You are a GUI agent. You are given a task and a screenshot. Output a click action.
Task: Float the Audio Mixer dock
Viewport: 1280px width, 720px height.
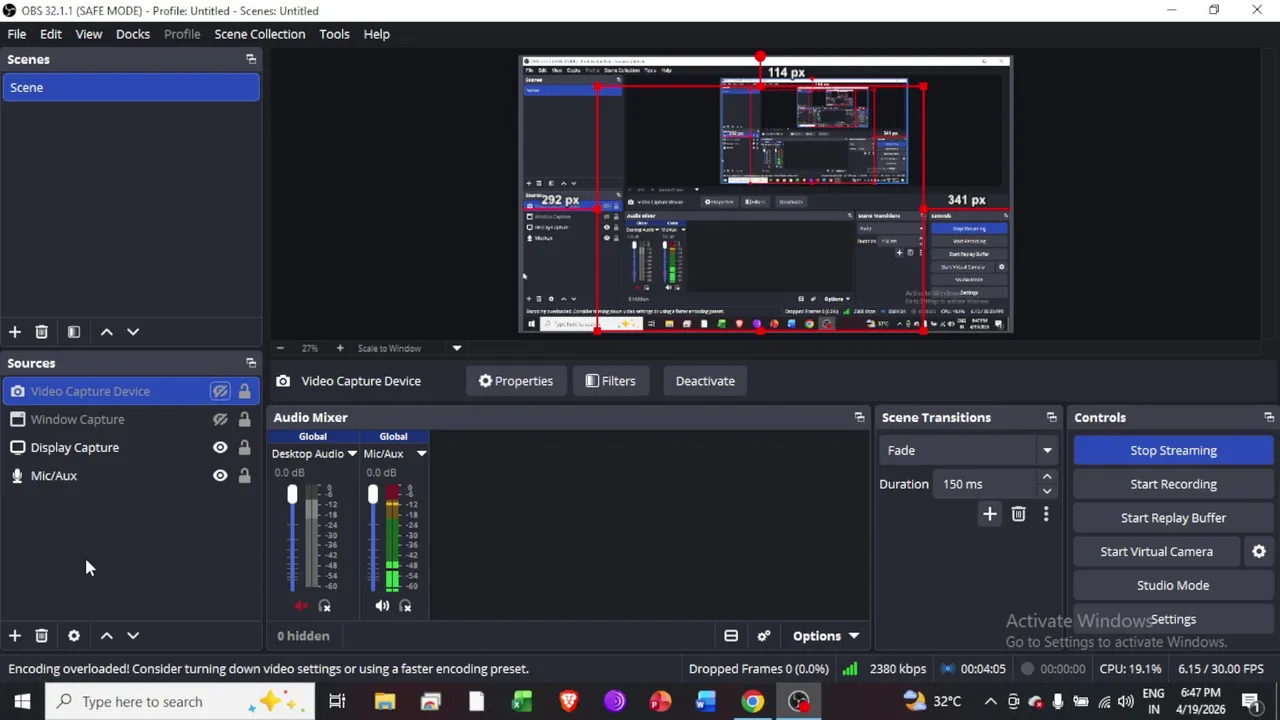coord(859,417)
